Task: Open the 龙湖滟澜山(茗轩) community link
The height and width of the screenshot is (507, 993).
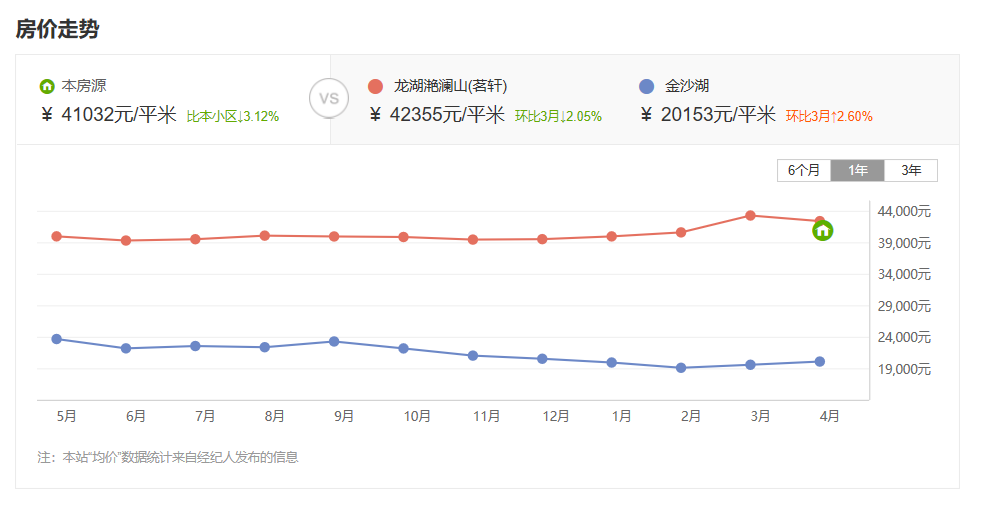Action: [x=457, y=86]
